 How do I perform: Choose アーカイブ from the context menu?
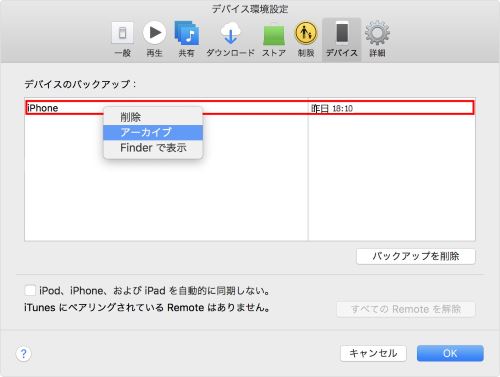click(153, 133)
